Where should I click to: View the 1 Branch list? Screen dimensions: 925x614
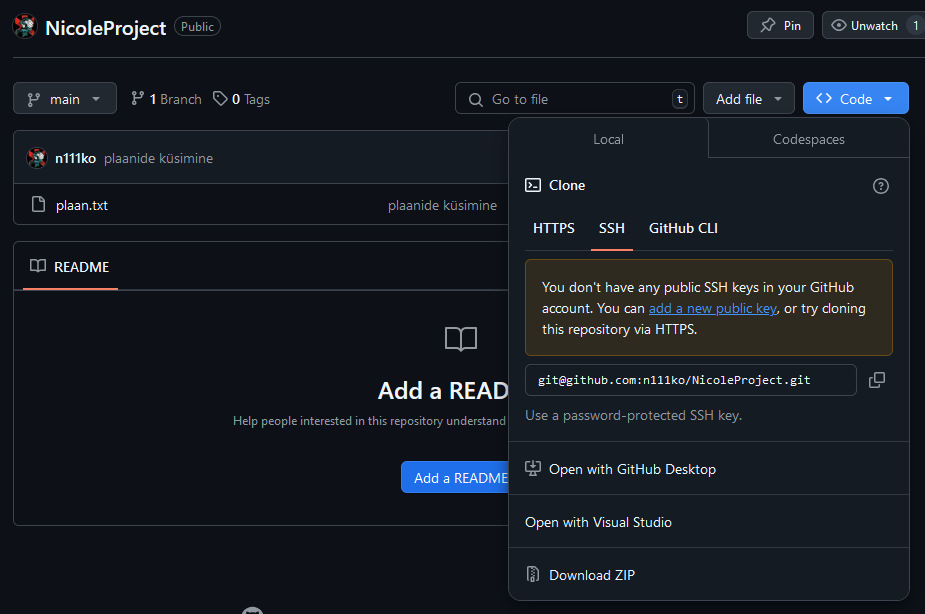166,99
